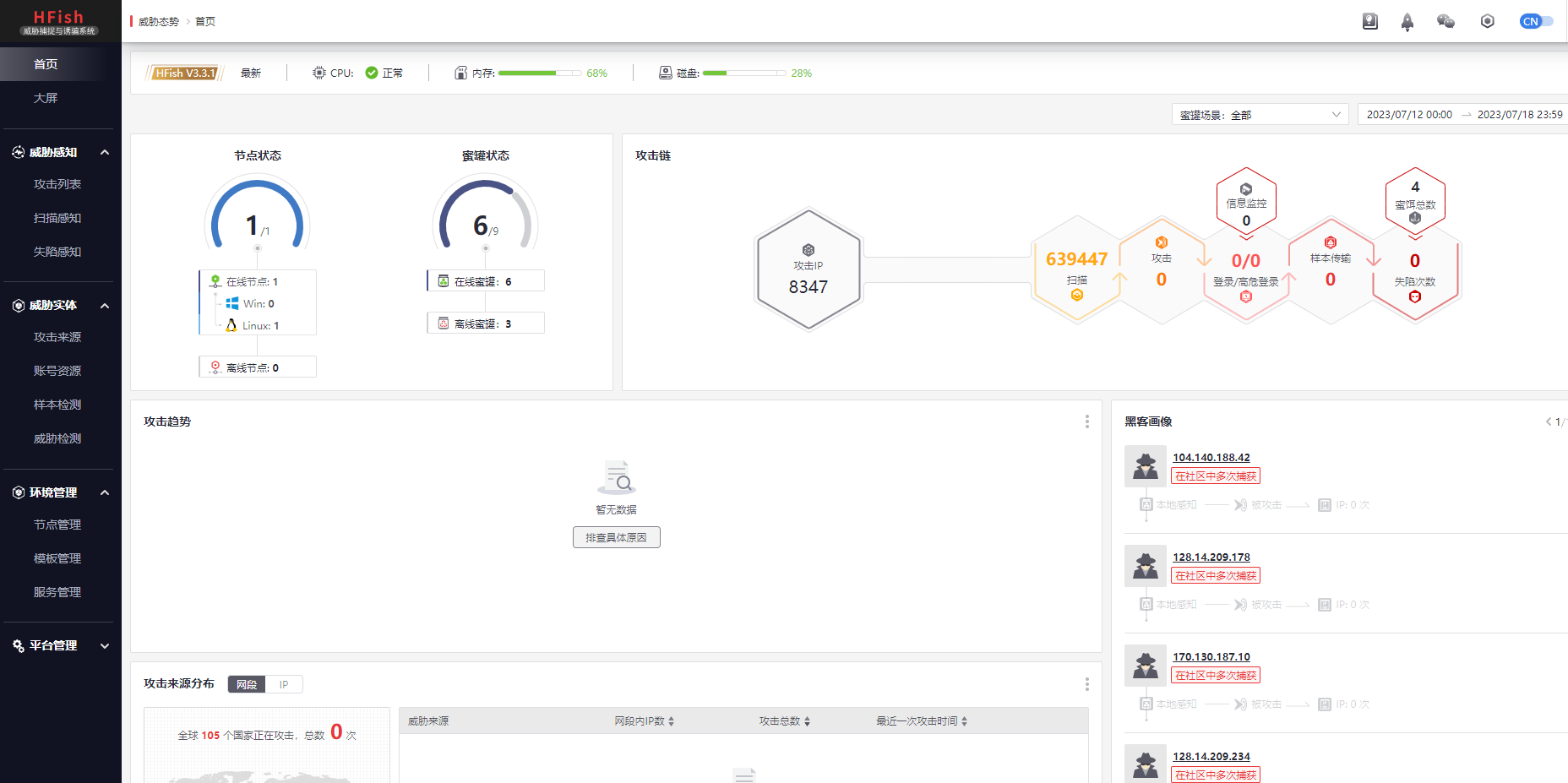Click the 在线蜜罐 icon
1568x783 pixels.
[x=444, y=280]
